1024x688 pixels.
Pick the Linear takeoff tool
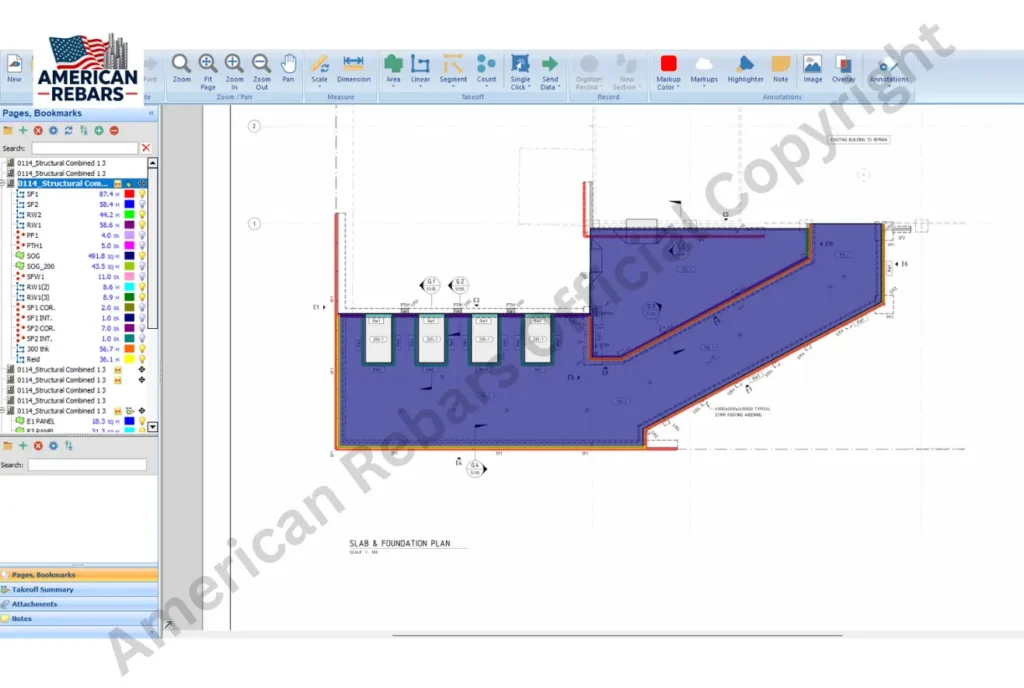(420, 68)
